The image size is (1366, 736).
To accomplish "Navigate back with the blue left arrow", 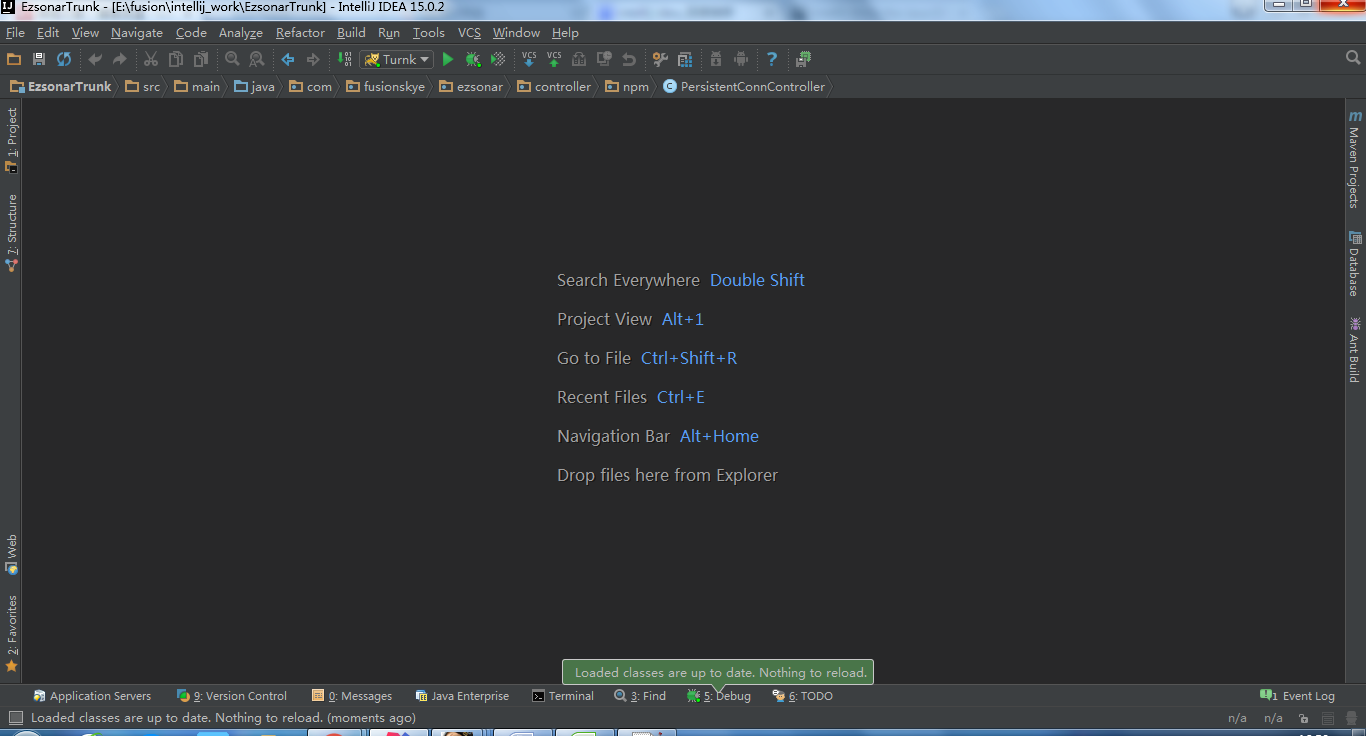I will (288, 59).
